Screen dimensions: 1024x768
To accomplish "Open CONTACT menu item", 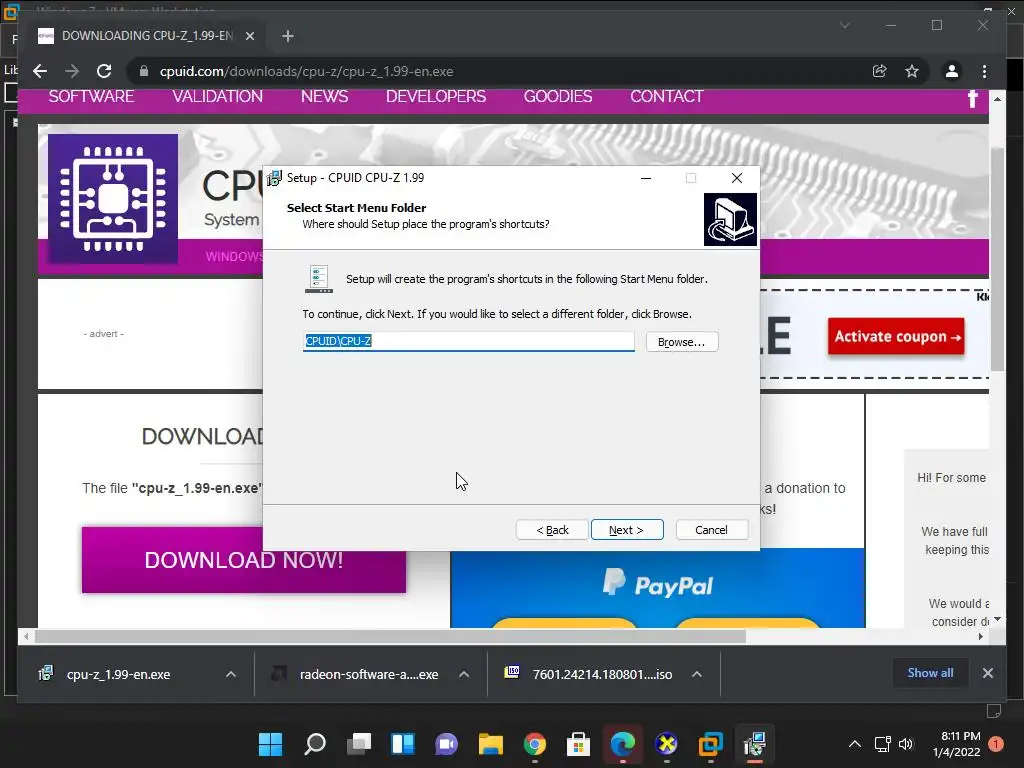I will (666, 97).
